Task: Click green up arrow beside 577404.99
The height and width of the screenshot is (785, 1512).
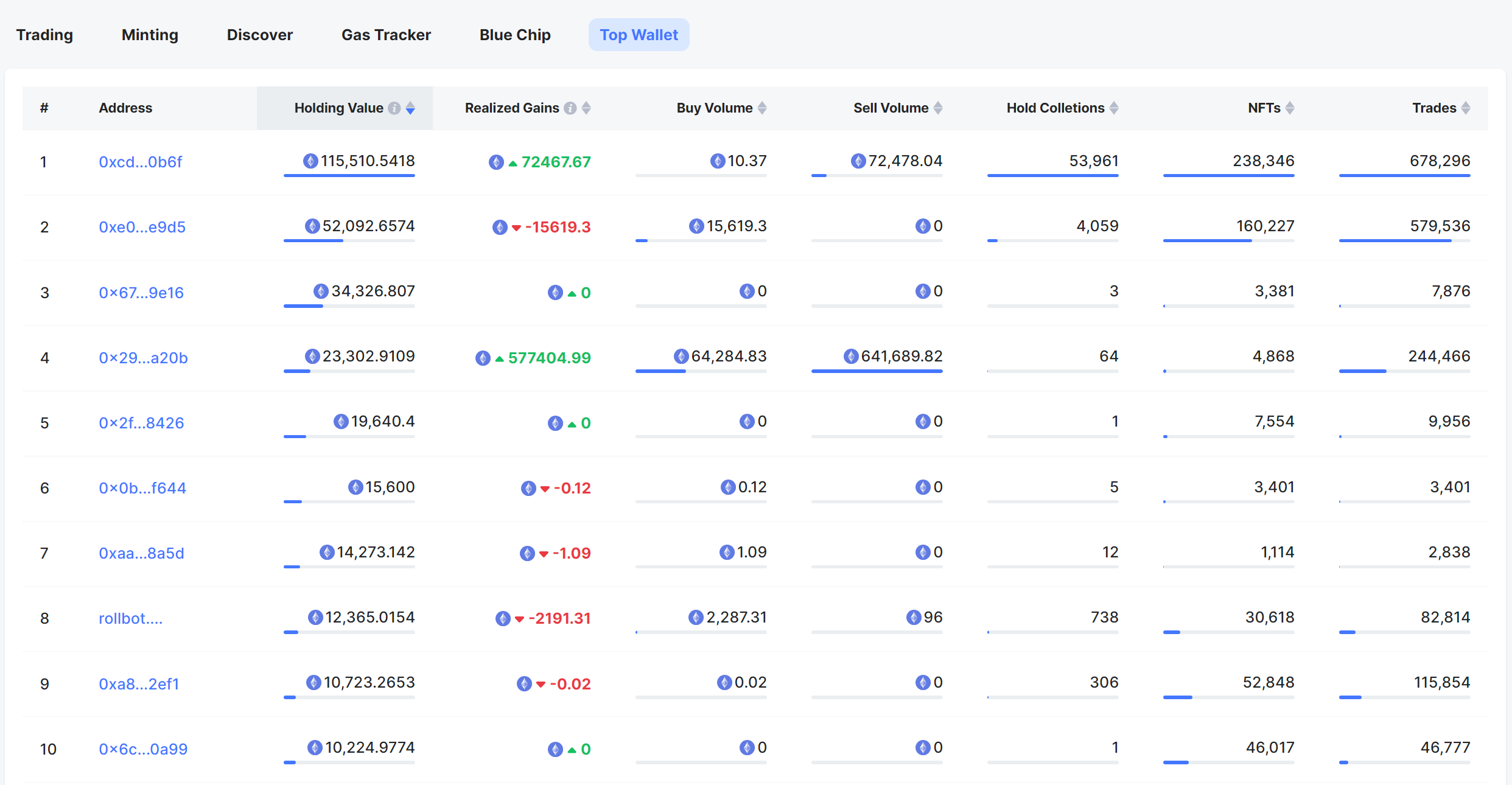Action: [499, 359]
